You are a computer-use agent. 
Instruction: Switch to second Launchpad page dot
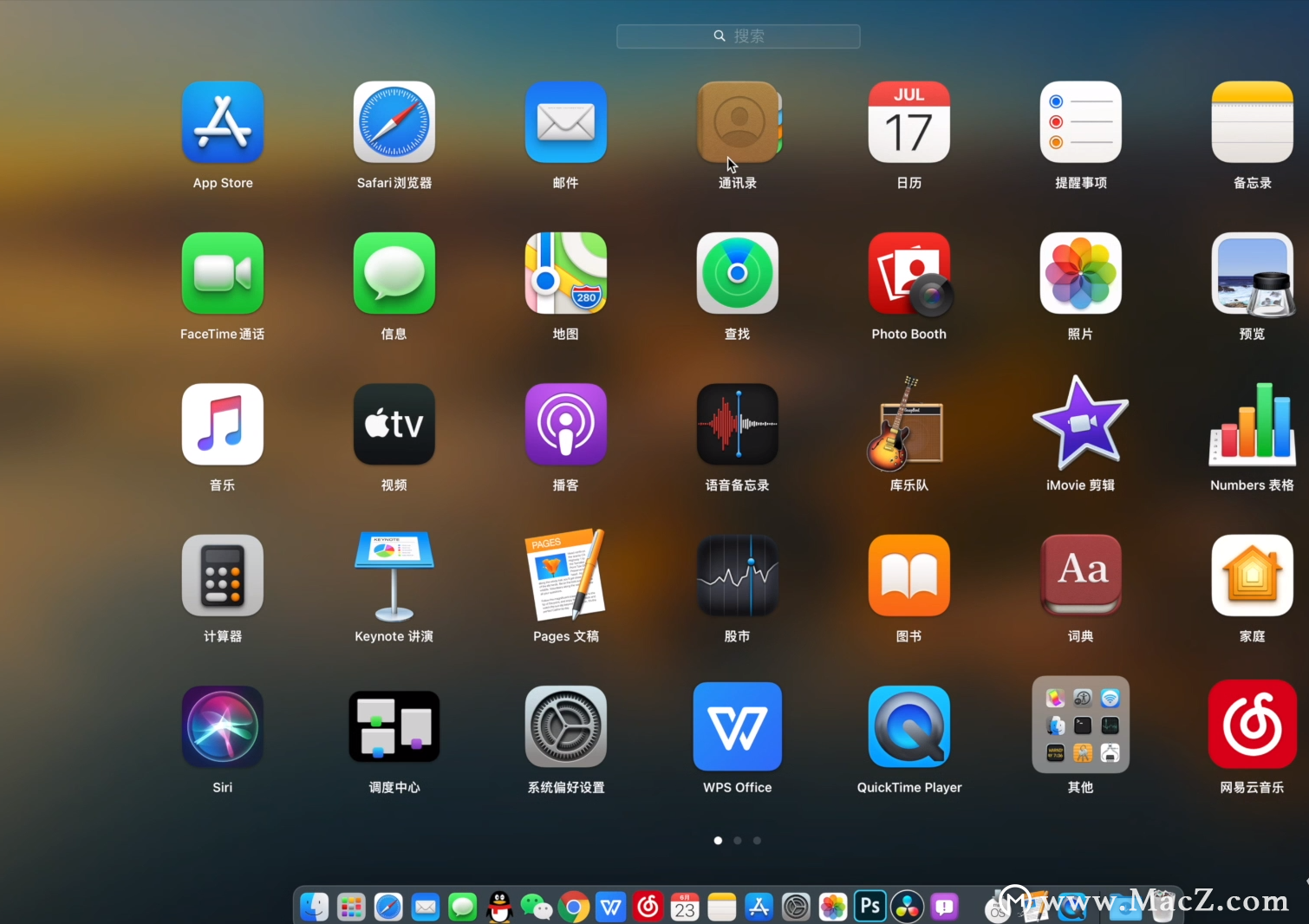(x=738, y=840)
